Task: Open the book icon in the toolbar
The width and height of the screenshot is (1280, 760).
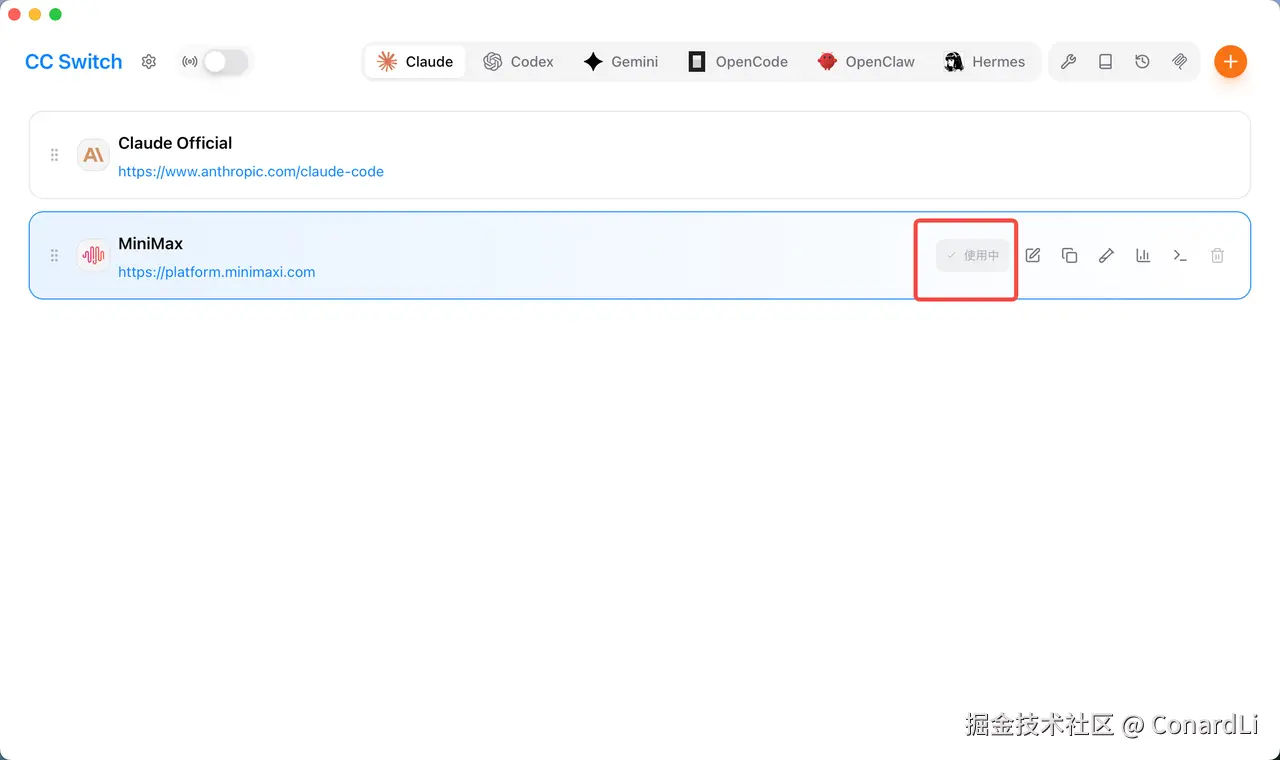Action: [1105, 62]
